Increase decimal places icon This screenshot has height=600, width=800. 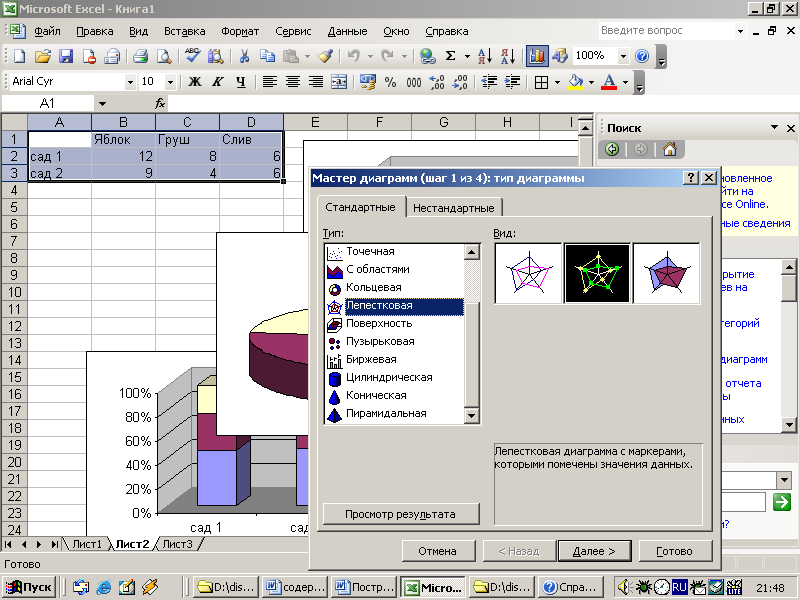pyautogui.click(x=437, y=82)
